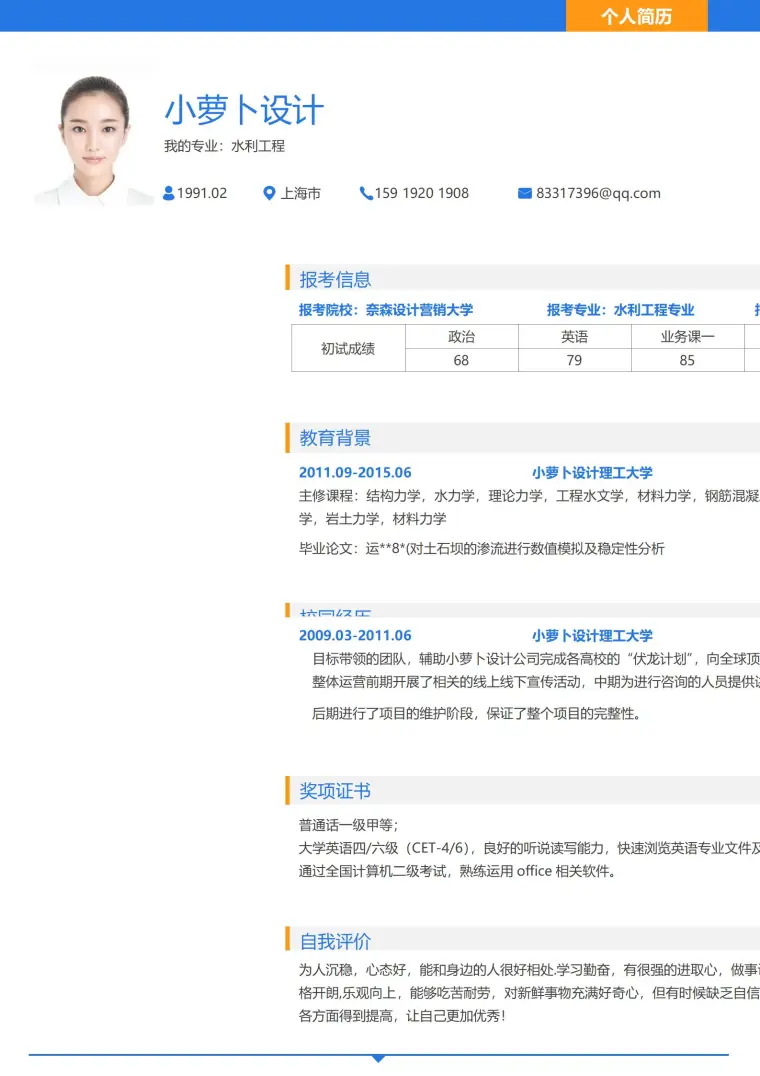
Task: Click the email 83317396@qq.com
Action: coord(598,194)
